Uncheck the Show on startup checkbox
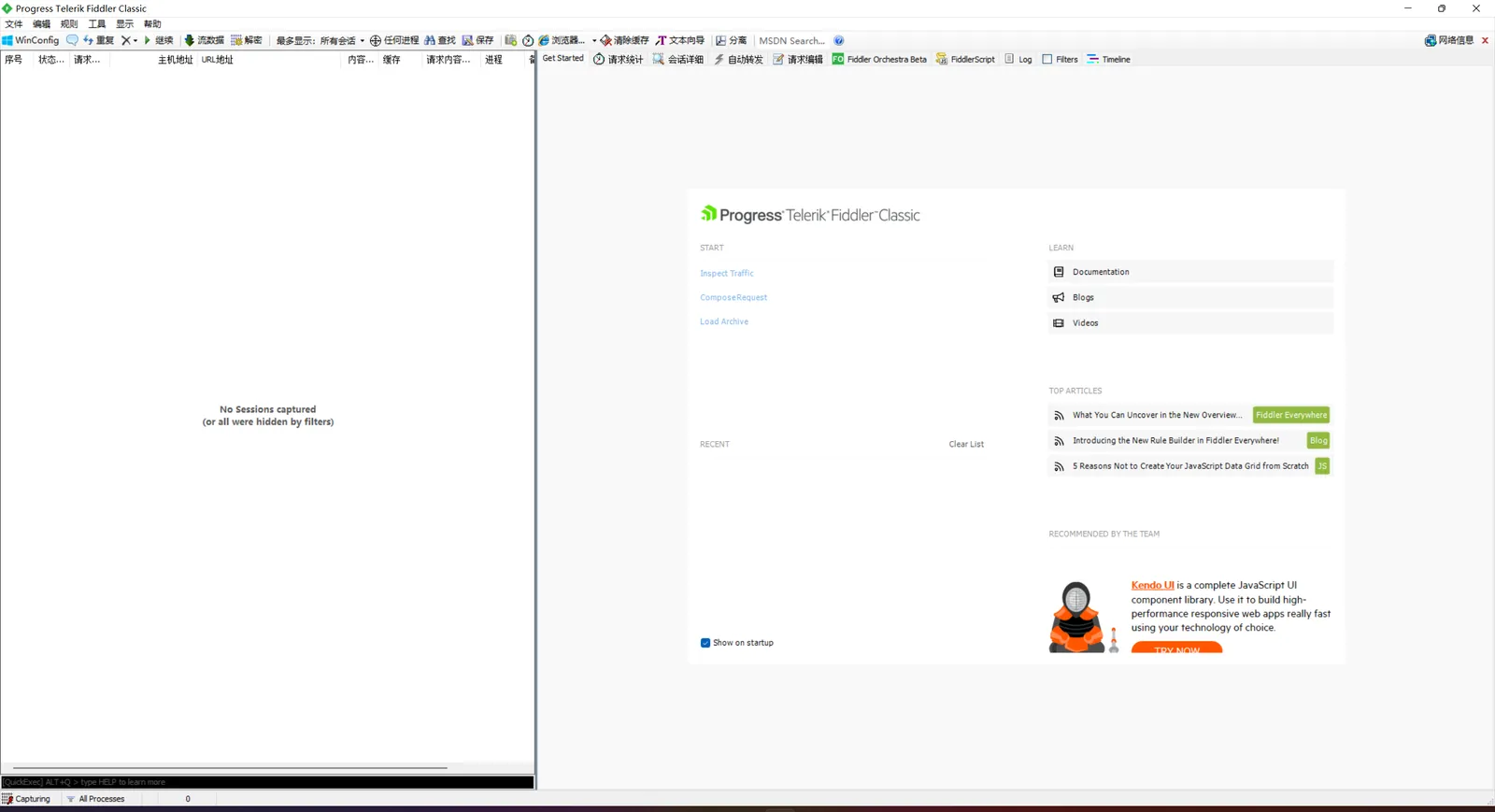The height and width of the screenshot is (812, 1495). tap(705, 643)
